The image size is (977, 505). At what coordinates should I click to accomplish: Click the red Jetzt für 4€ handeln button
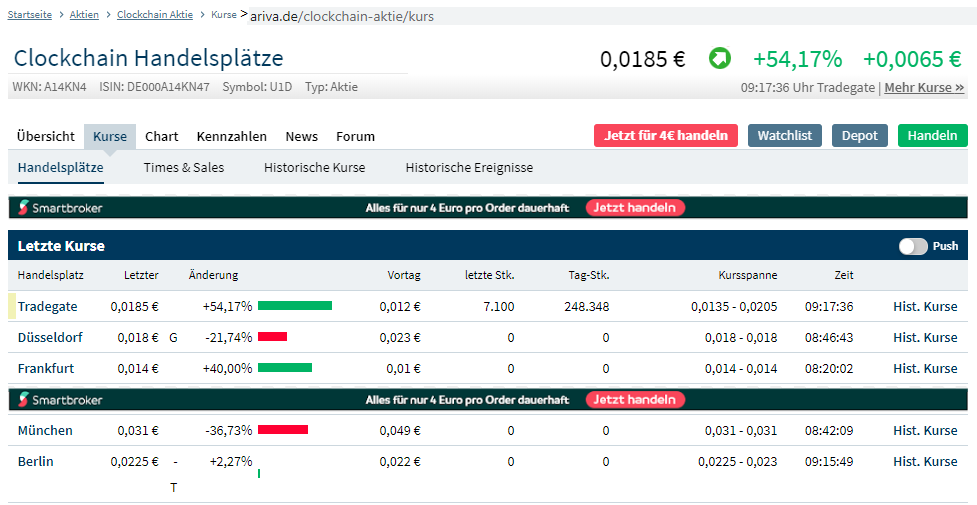pyautogui.click(x=666, y=135)
